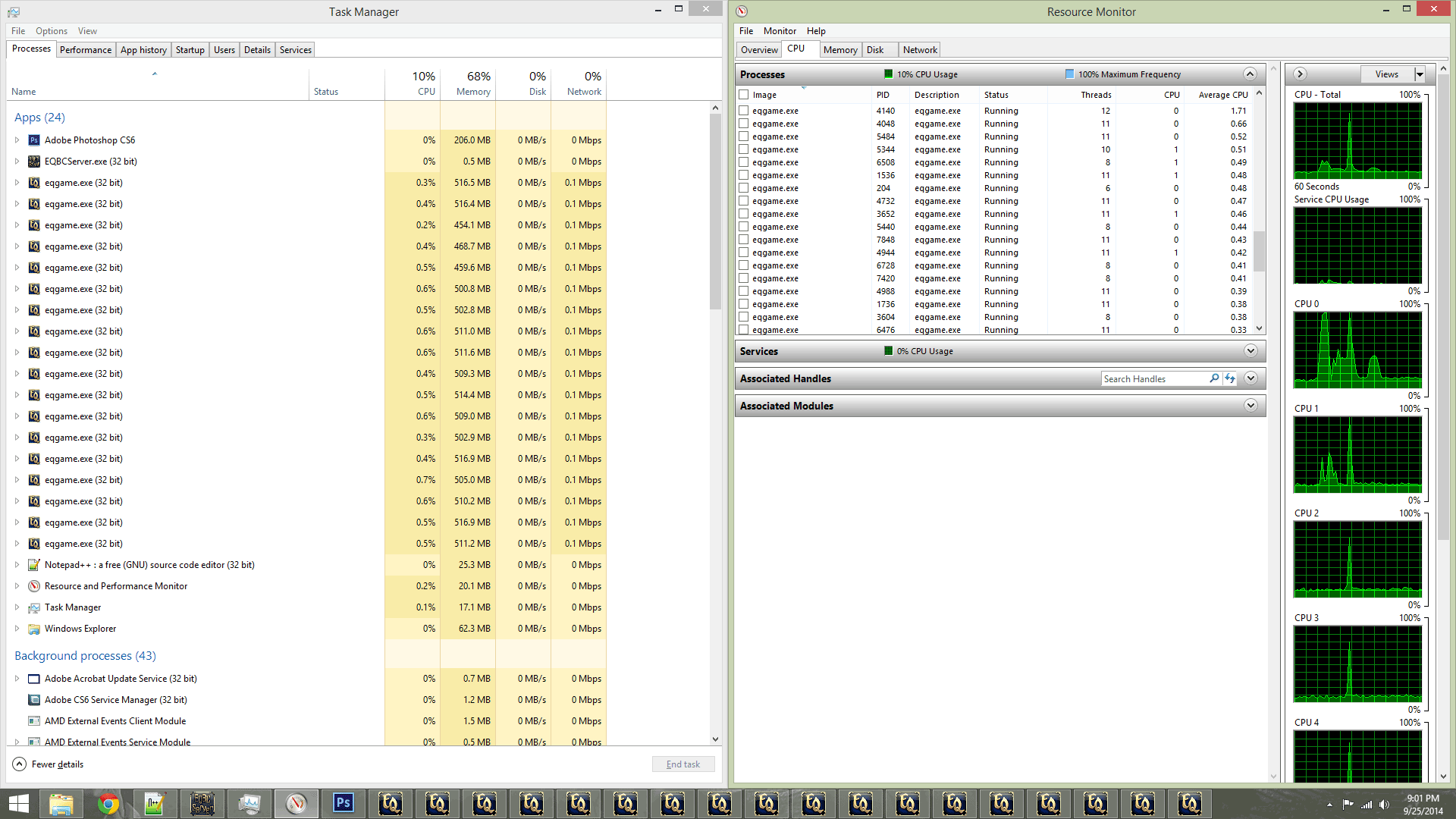Click the Resource Monitor taskbar icon
This screenshot has height=819, width=1456.
pyautogui.click(x=296, y=803)
